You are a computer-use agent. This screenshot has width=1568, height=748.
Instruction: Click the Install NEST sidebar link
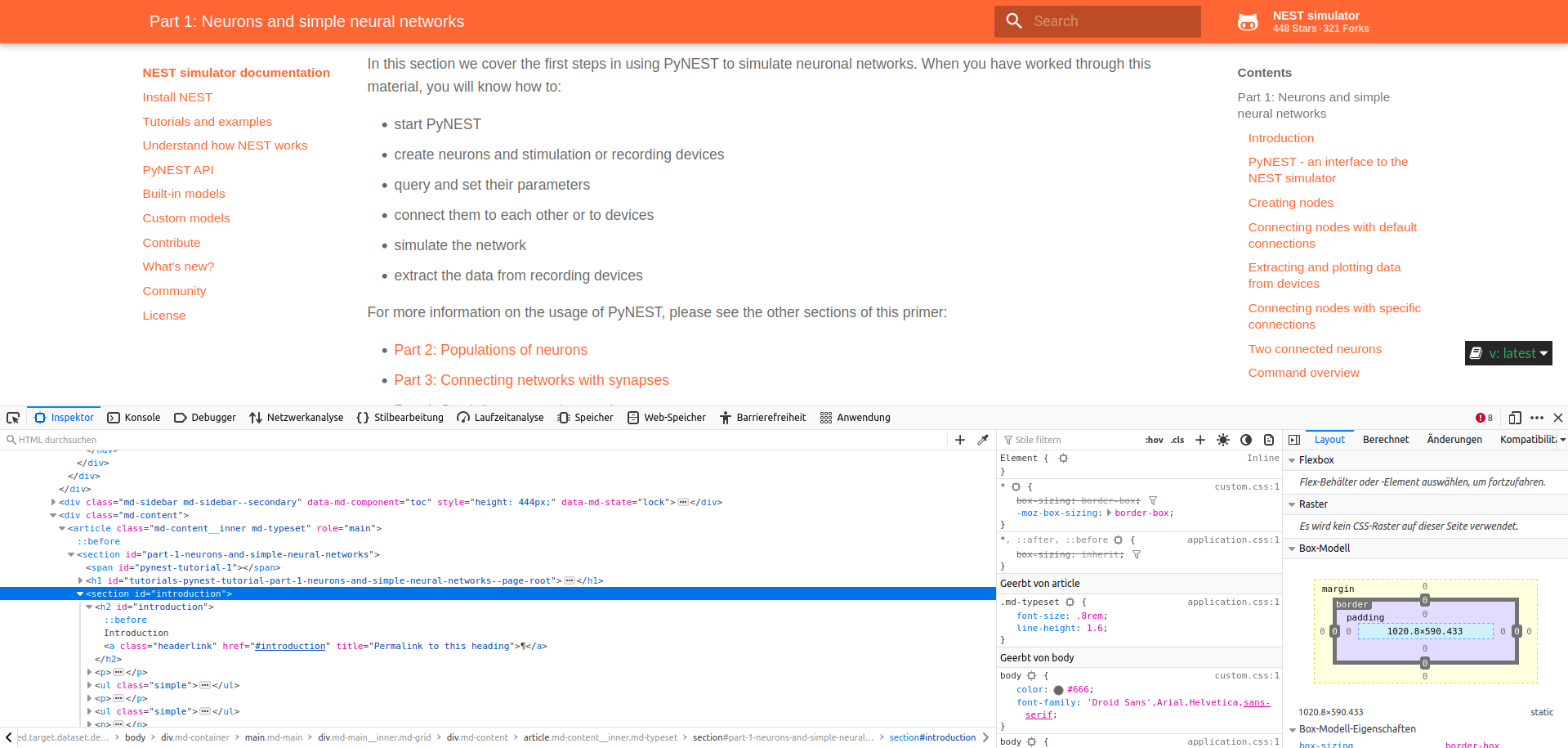point(177,97)
